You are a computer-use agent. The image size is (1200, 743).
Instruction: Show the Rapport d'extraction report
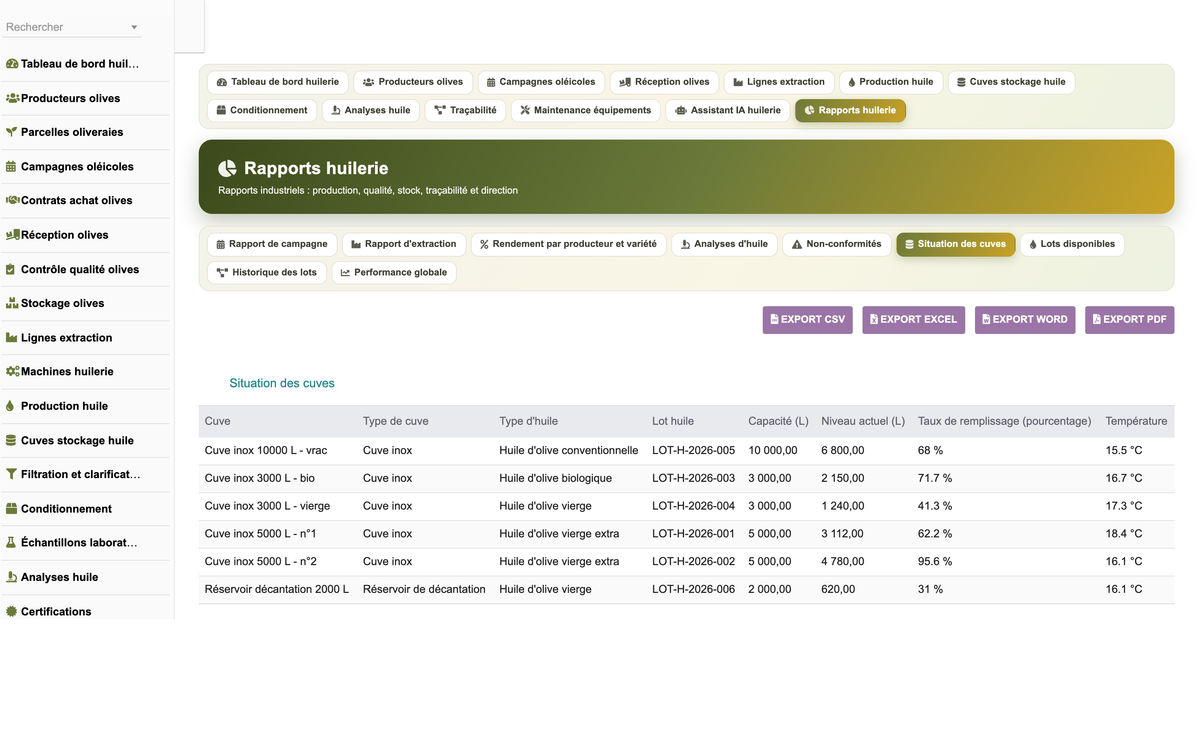pyautogui.click(x=404, y=244)
